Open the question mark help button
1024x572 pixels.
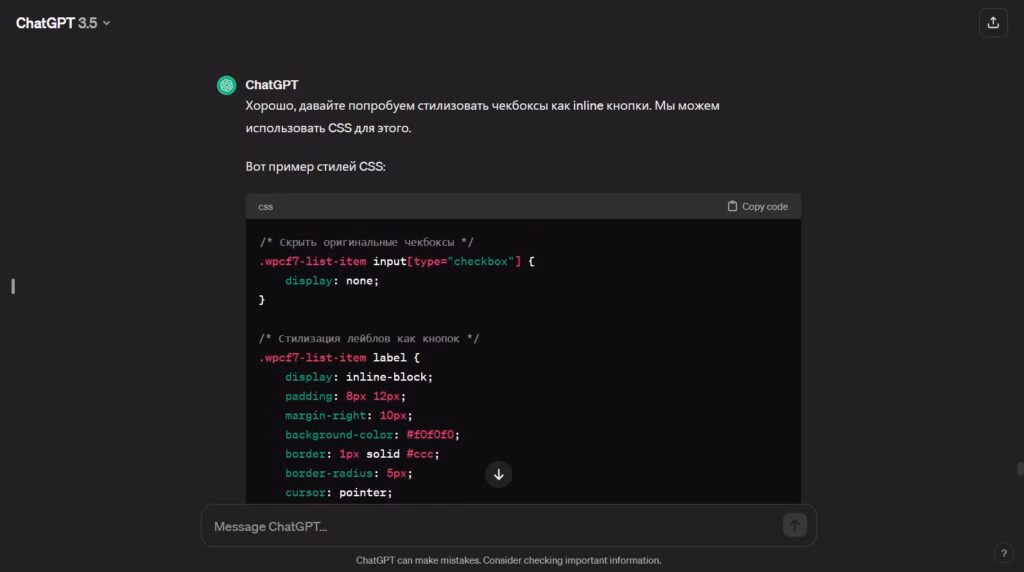click(1004, 553)
